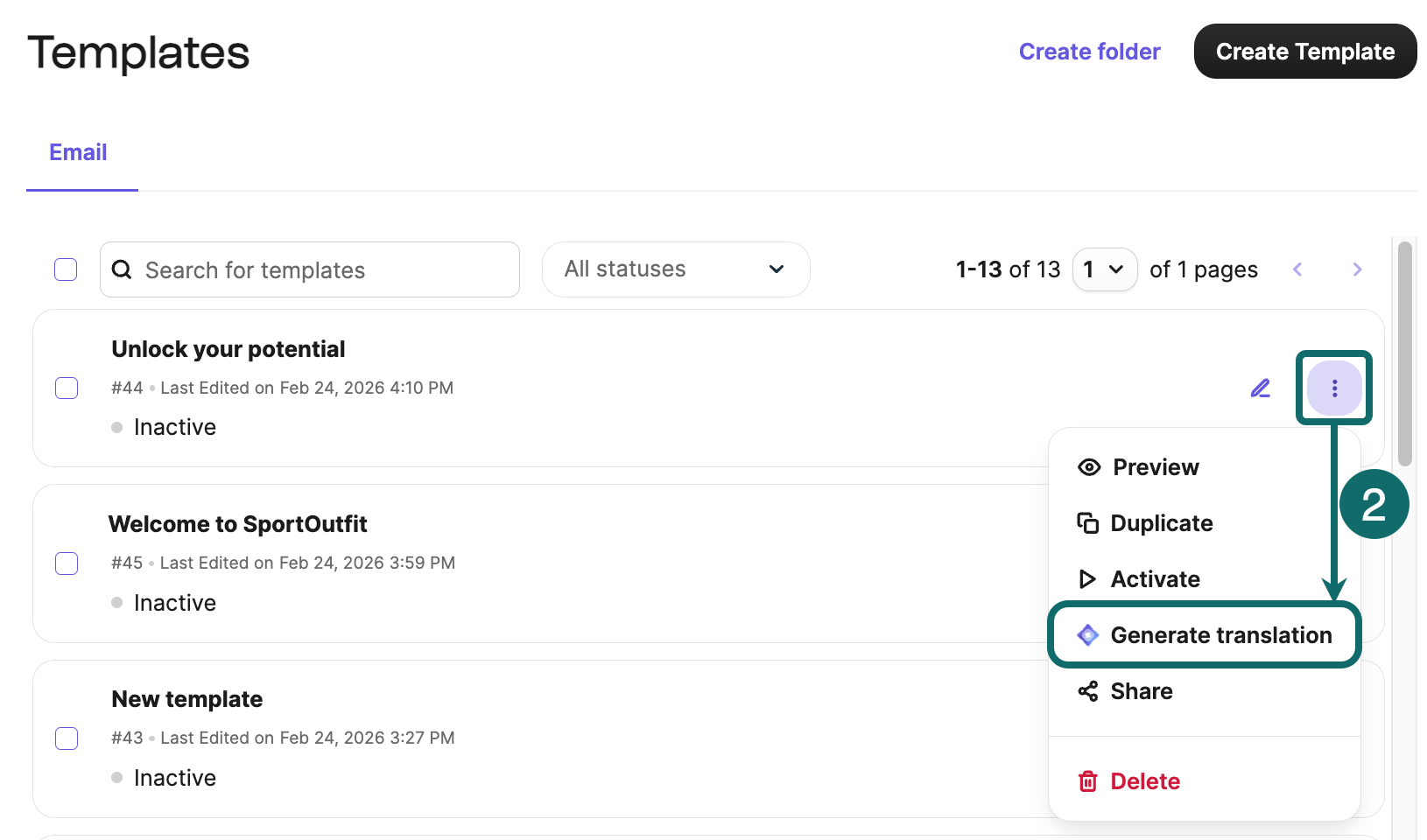Image resolution: width=1427 pixels, height=840 pixels.
Task: Click the Create folder link
Action: coord(1089,52)
